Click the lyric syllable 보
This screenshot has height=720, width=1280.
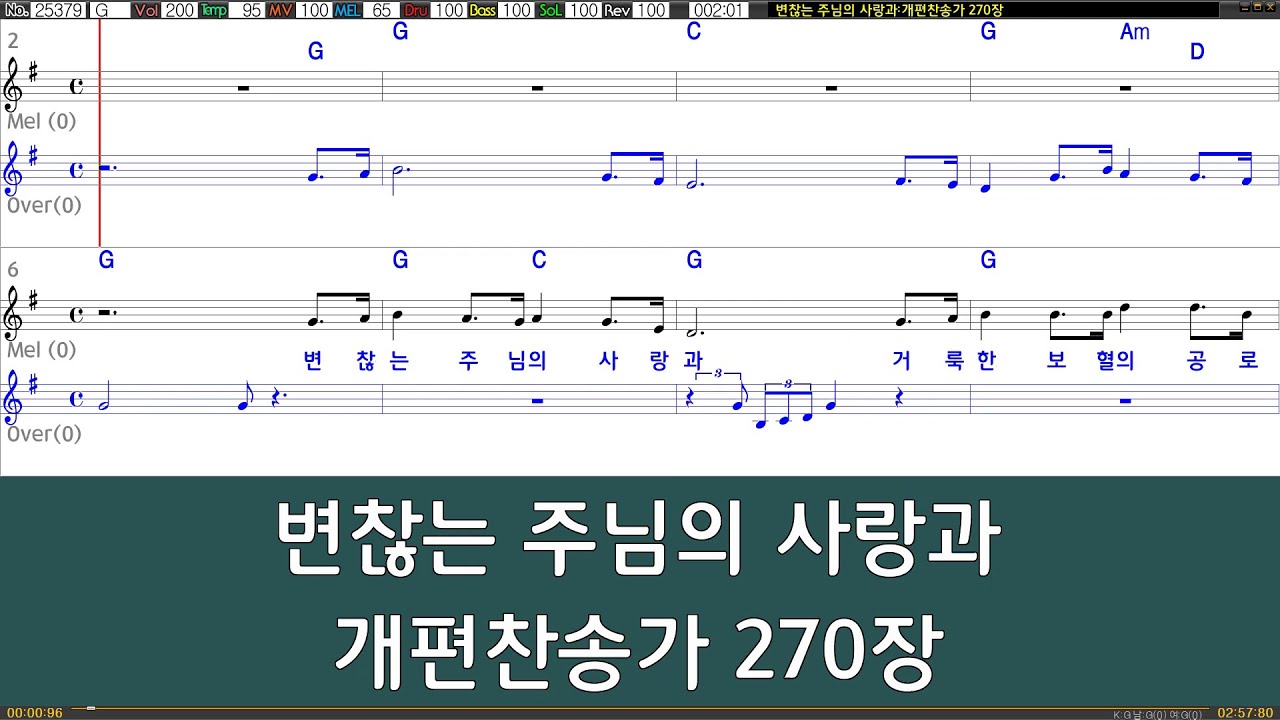coord(1056,361)
